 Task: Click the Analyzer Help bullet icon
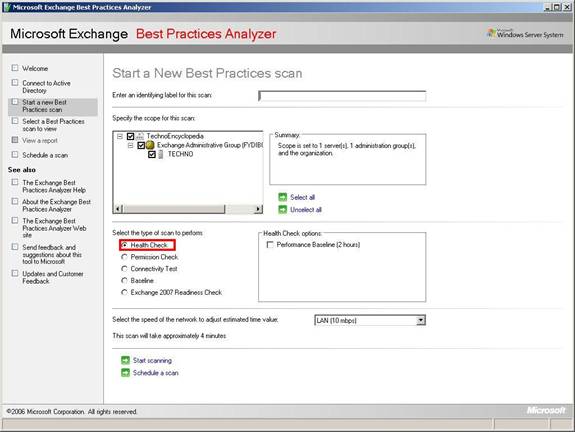(x=15, y=182)
